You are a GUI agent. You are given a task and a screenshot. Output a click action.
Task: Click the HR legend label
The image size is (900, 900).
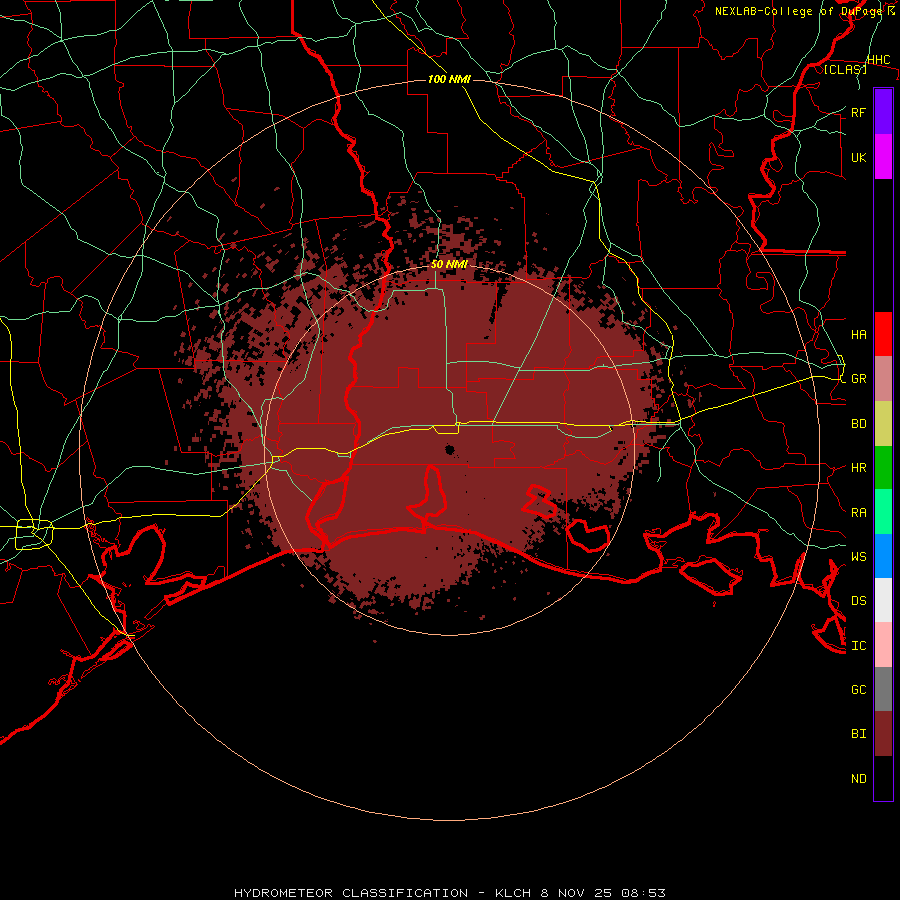click(859, 468)
